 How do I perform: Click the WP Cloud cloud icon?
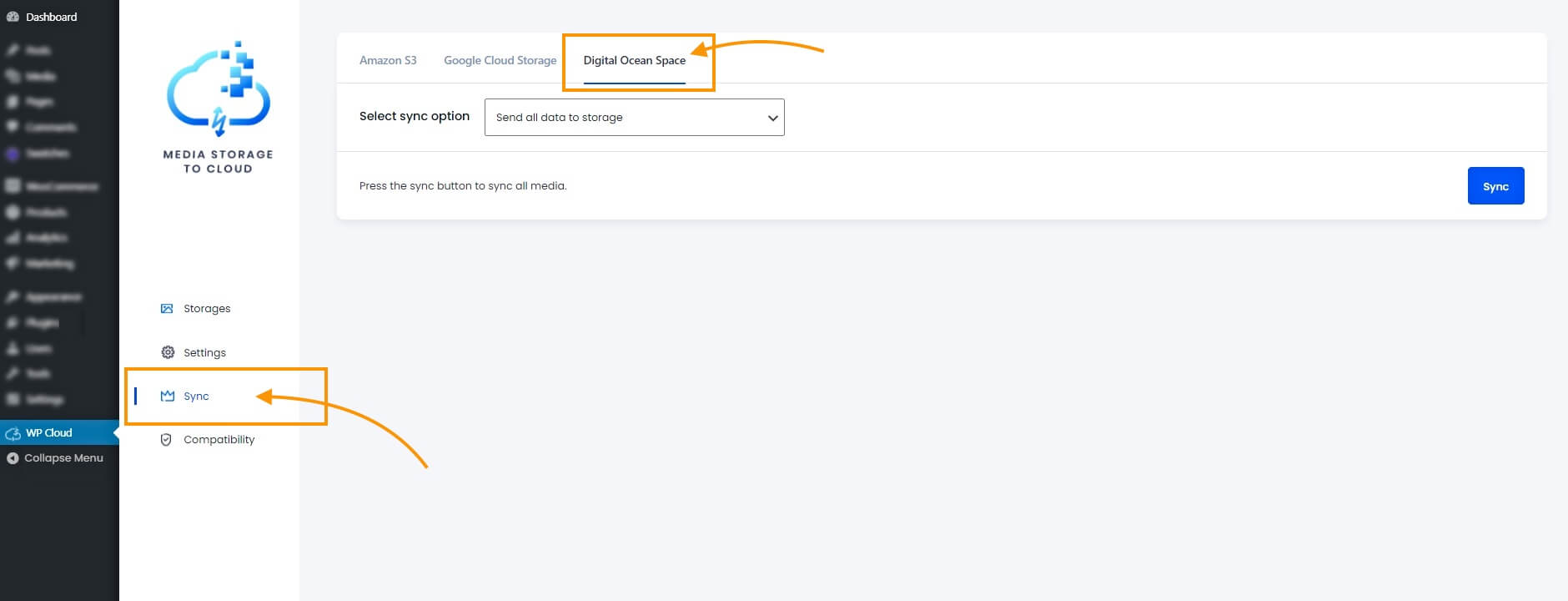(x=13, y=433)
